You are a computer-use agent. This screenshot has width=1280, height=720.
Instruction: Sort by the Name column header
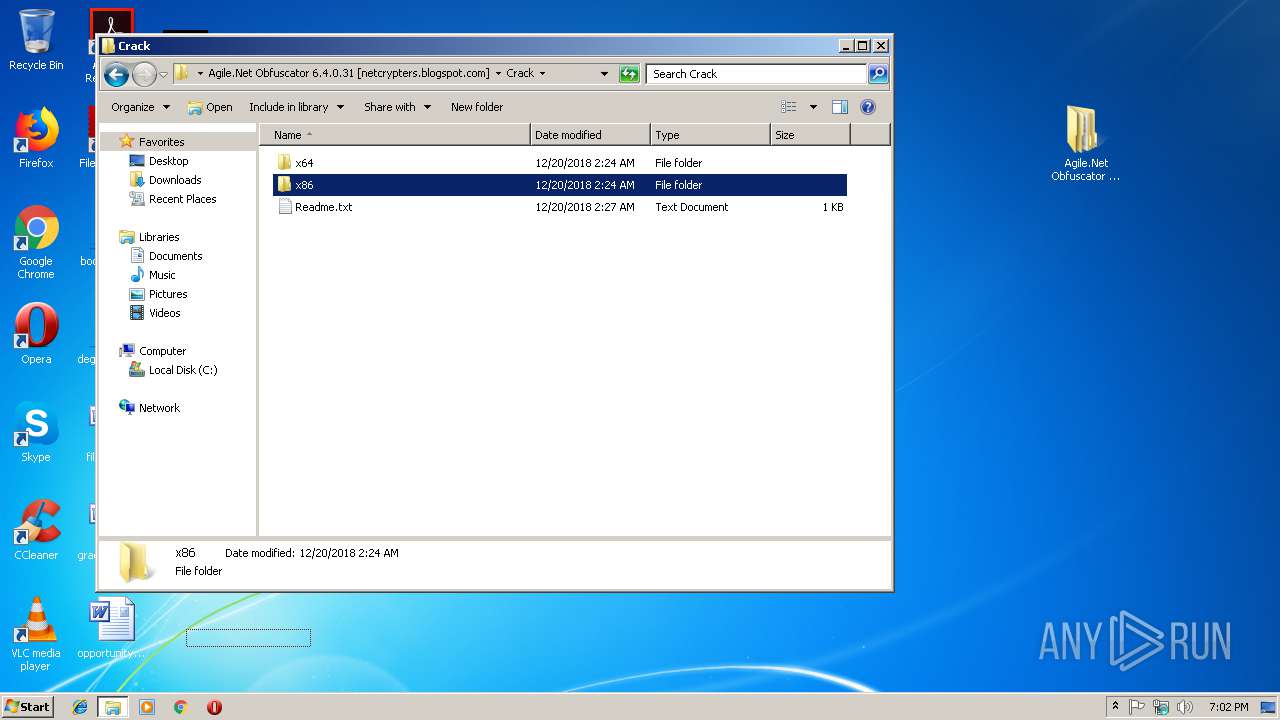coord(395,135)
